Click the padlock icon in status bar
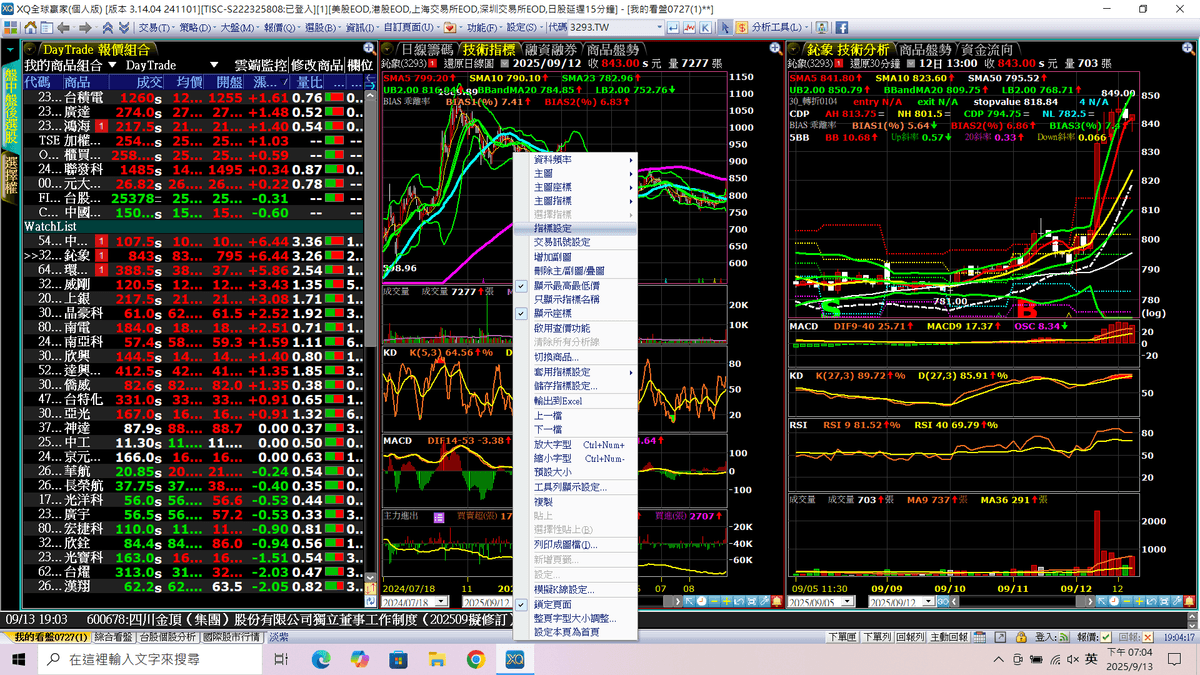 tap(1021, 637)
